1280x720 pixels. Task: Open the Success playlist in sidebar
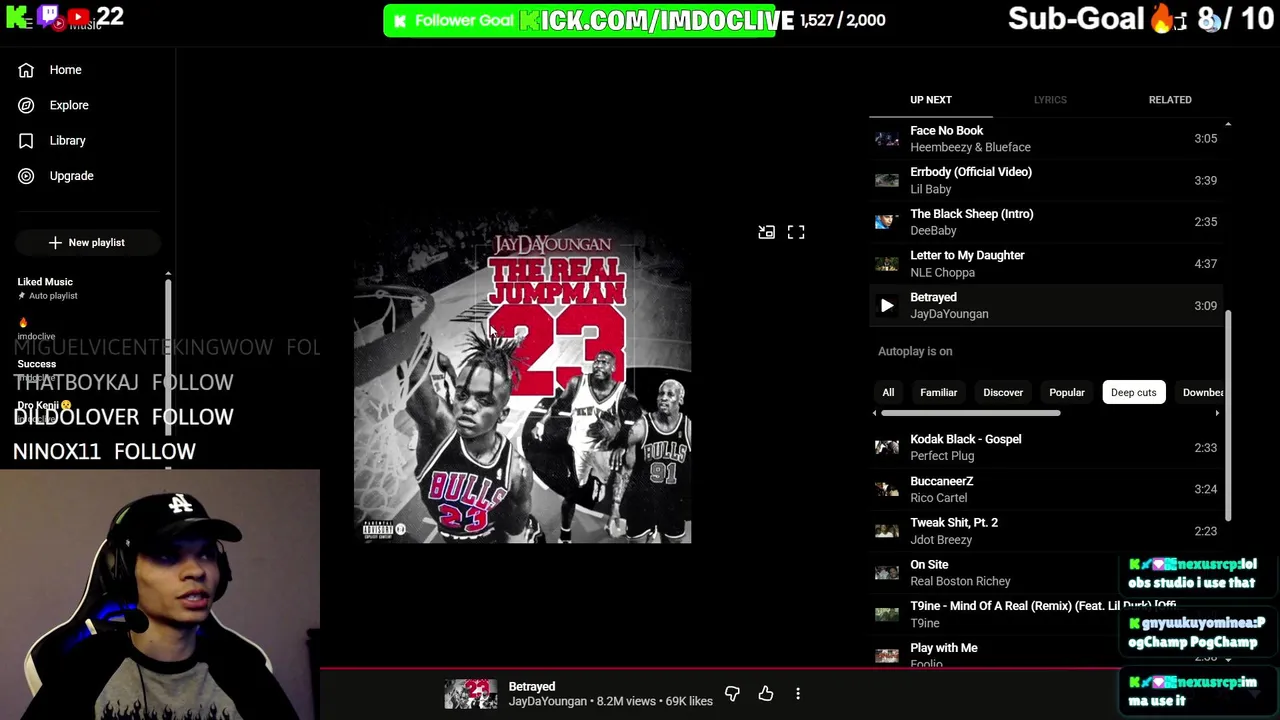[37, 364]
